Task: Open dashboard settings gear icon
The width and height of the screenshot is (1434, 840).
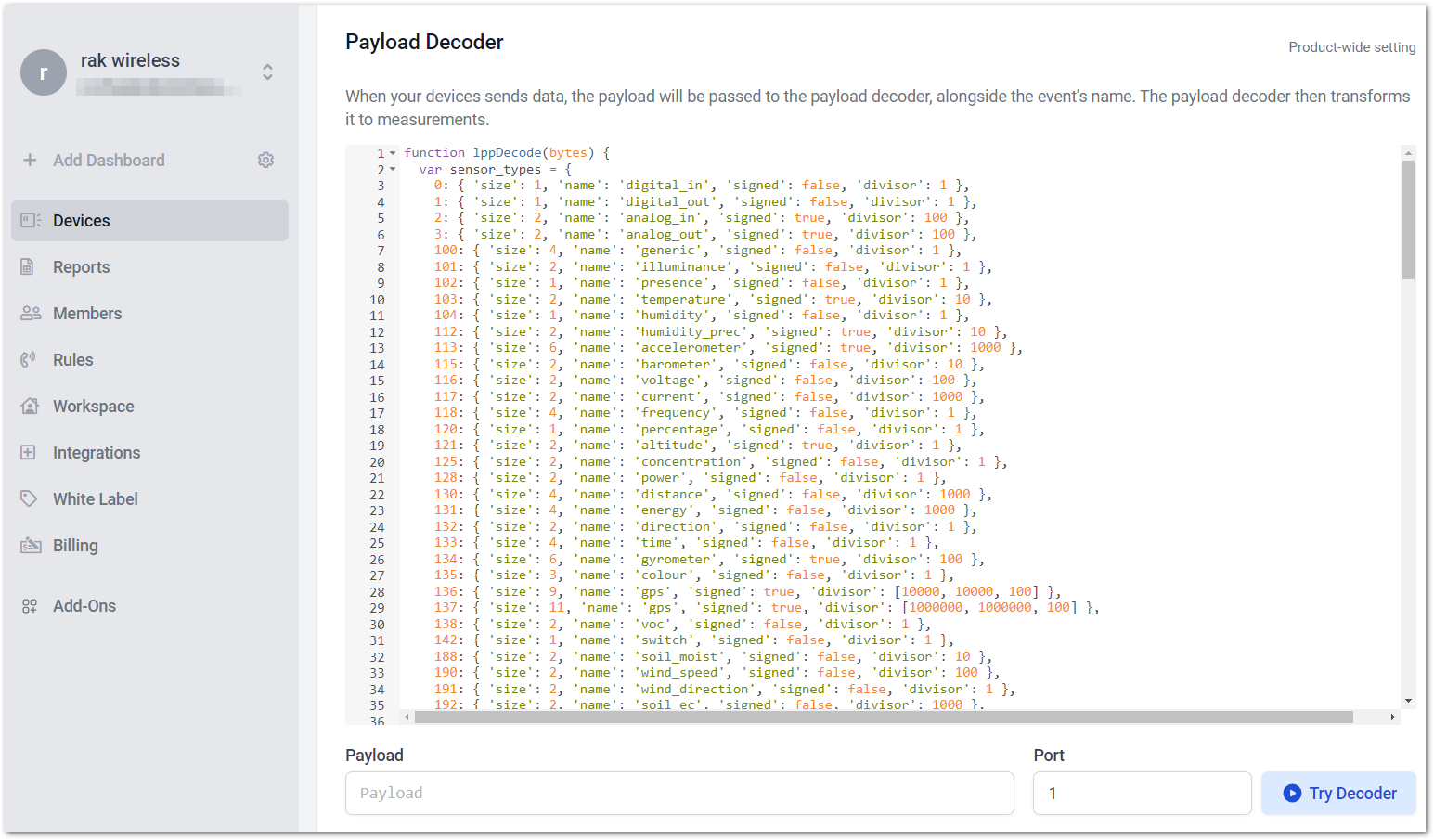Action: pyautogui.click(x=265, y=160)
